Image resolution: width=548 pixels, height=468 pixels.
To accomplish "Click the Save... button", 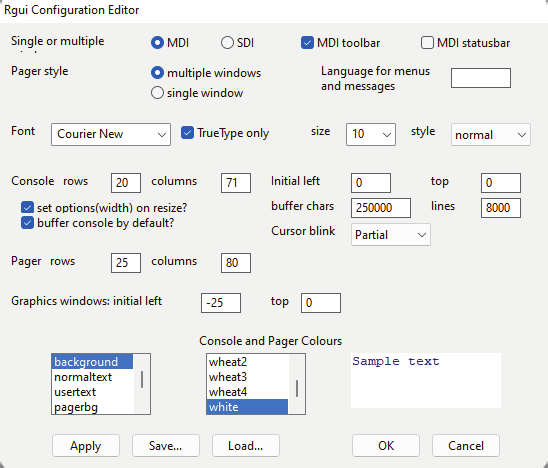I will click(166, 446).
